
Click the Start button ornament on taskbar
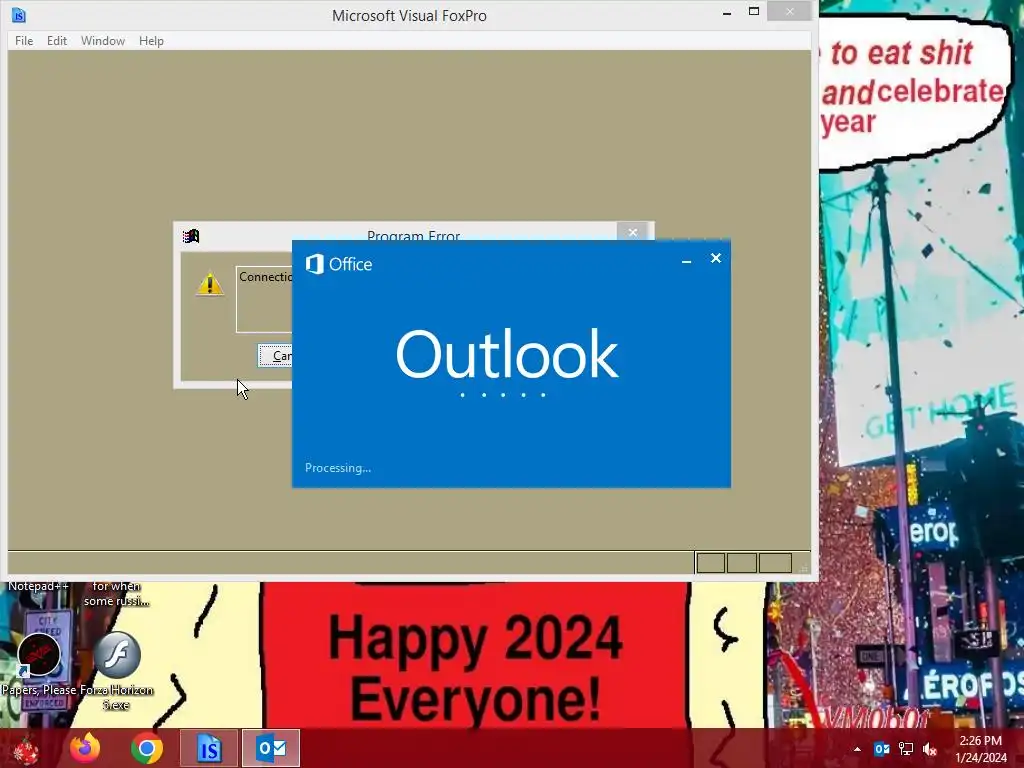26,749
